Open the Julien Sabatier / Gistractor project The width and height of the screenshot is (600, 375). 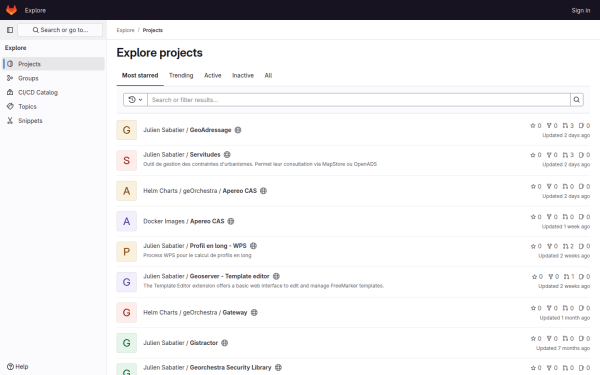180,343
